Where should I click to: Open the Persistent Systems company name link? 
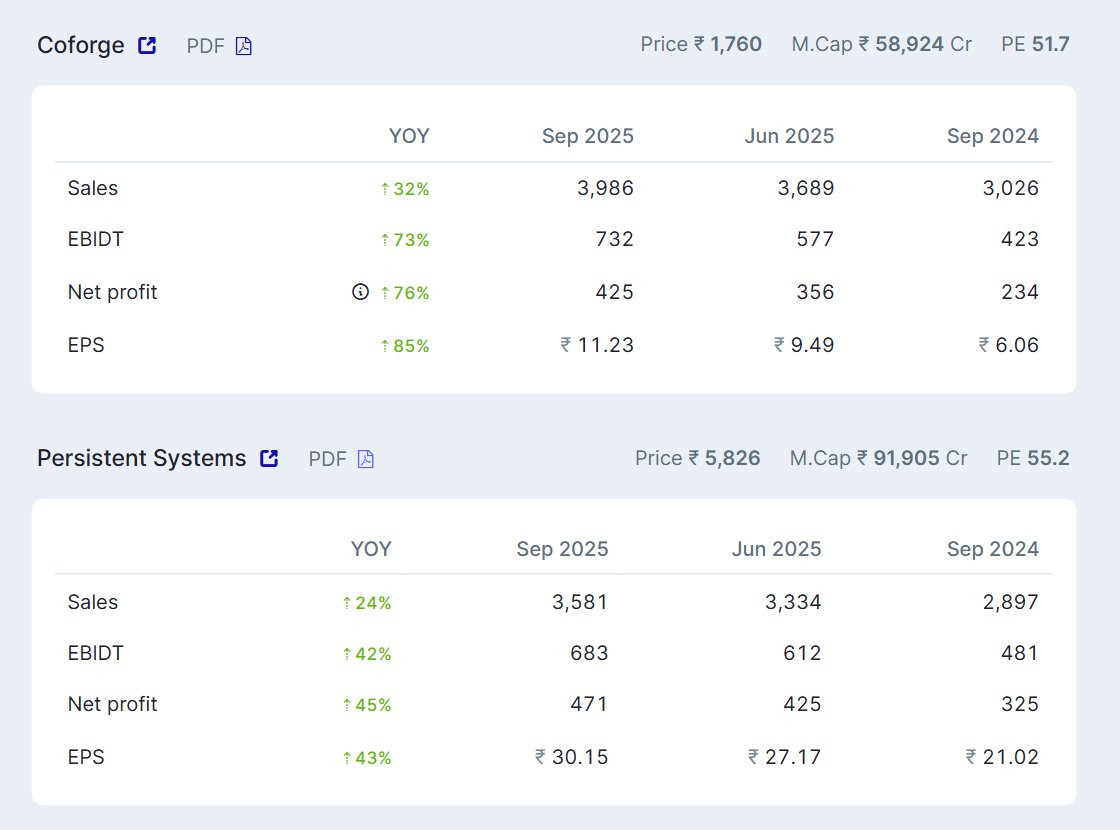click(141, 458)
